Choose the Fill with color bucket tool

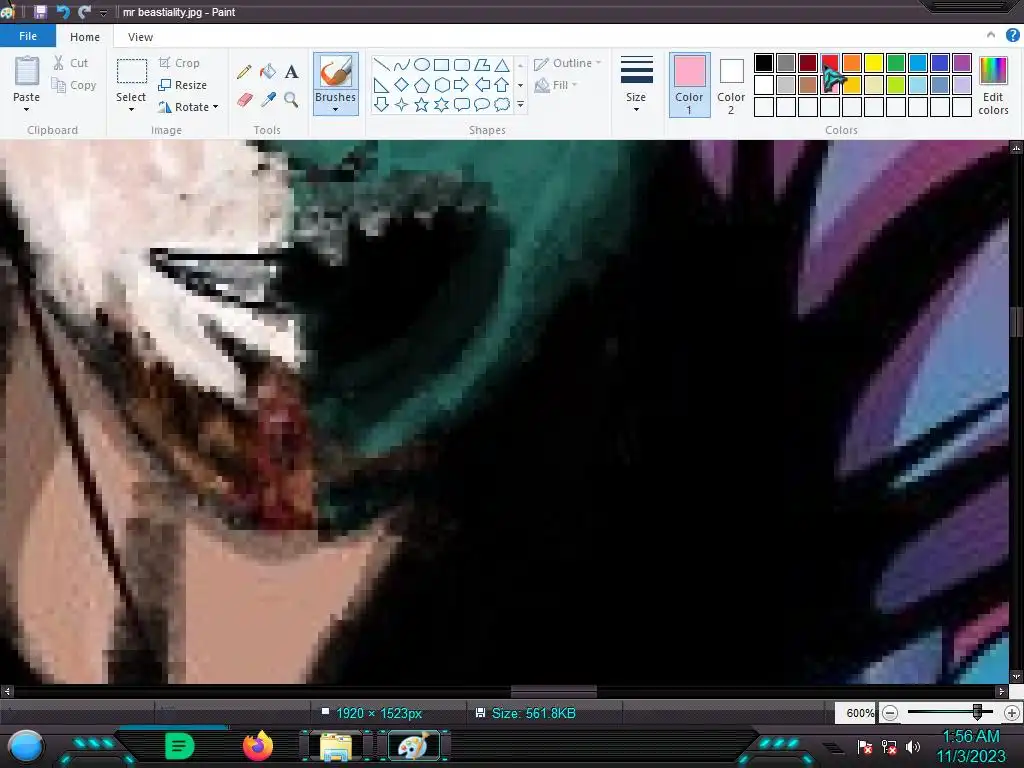pos(268,72)
